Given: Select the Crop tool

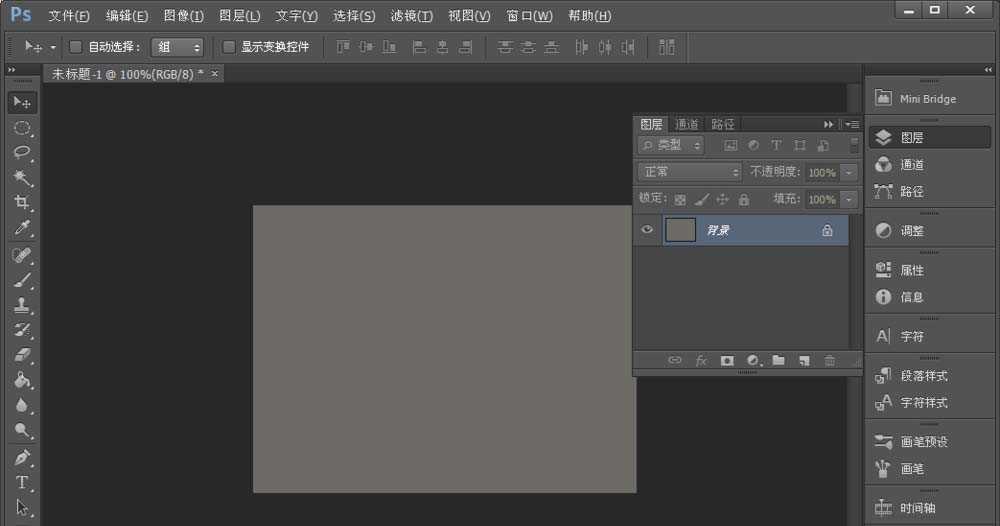Looking at the screenshot, I should (22, 203).
